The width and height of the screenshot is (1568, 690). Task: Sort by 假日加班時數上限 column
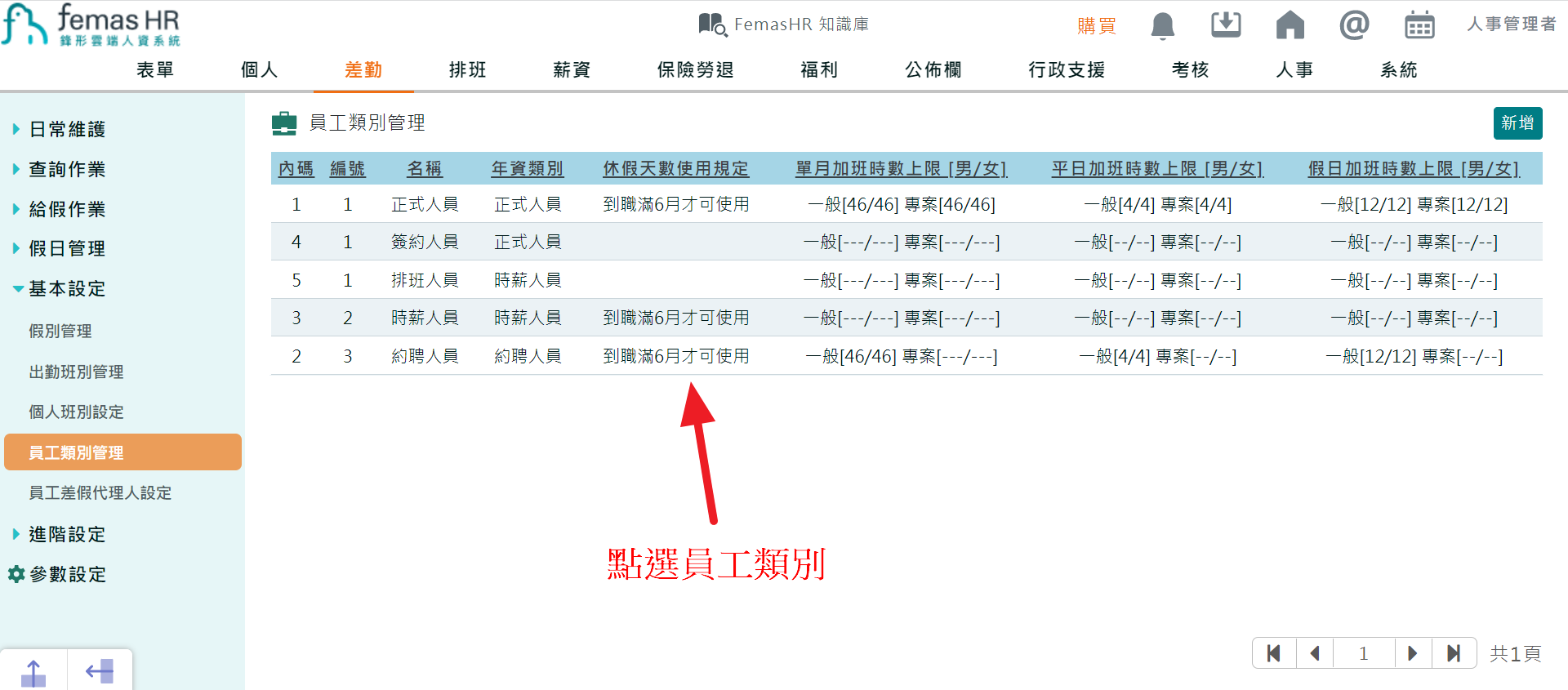coord(1414,168)
